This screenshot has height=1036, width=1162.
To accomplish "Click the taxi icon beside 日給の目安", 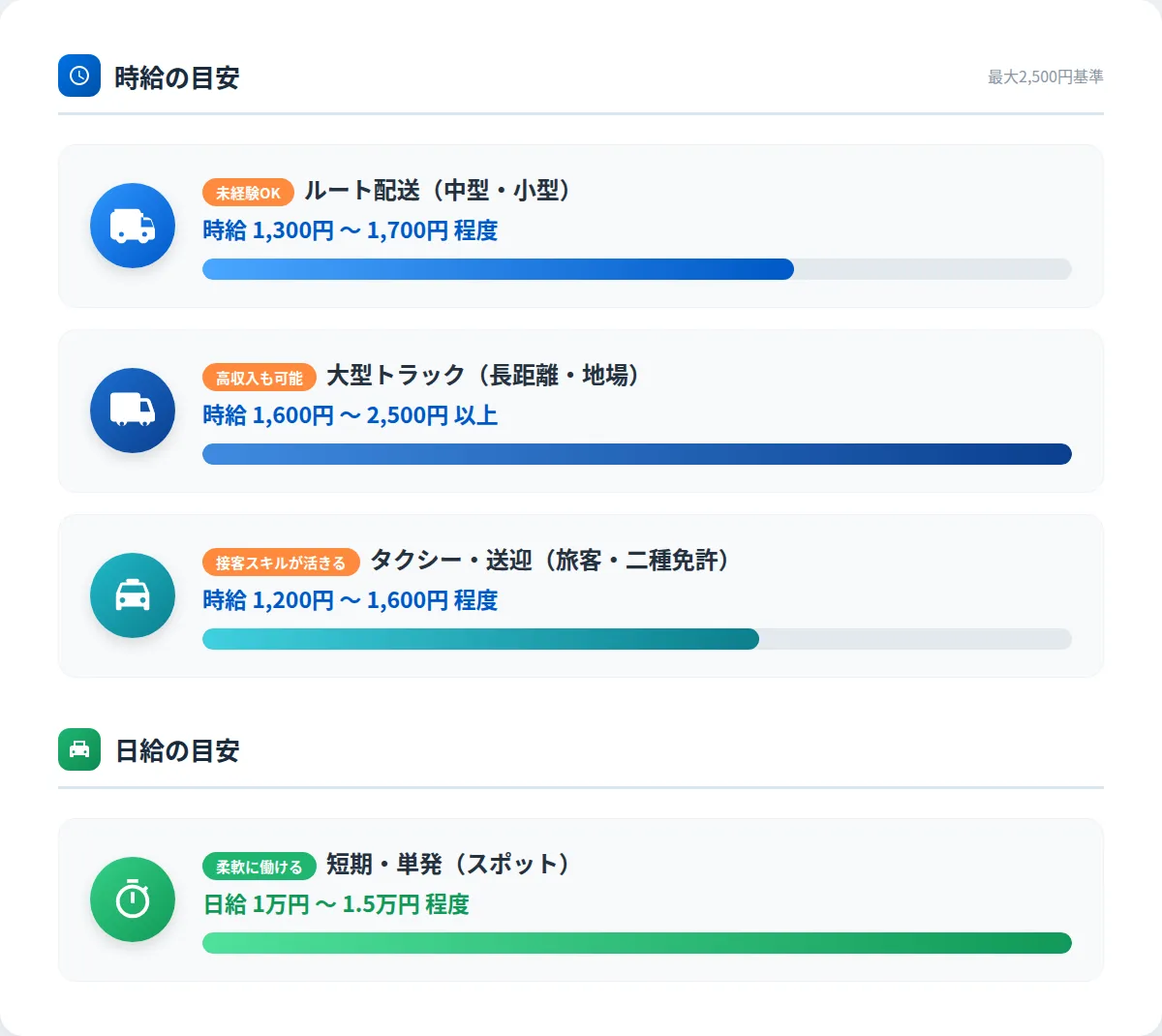I will [79, 749].
